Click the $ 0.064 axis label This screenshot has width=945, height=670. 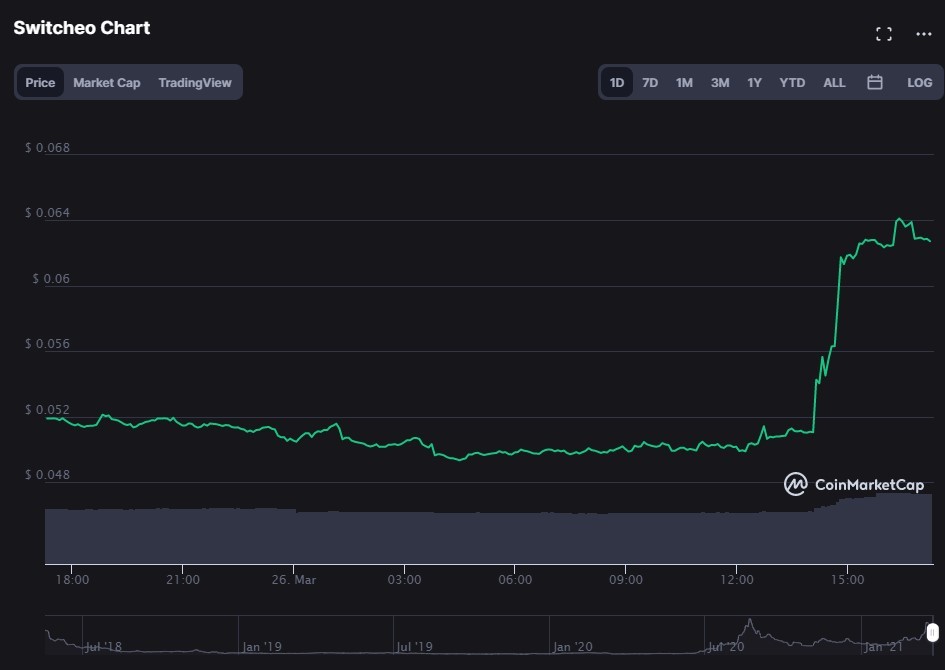tap(47, 213)
